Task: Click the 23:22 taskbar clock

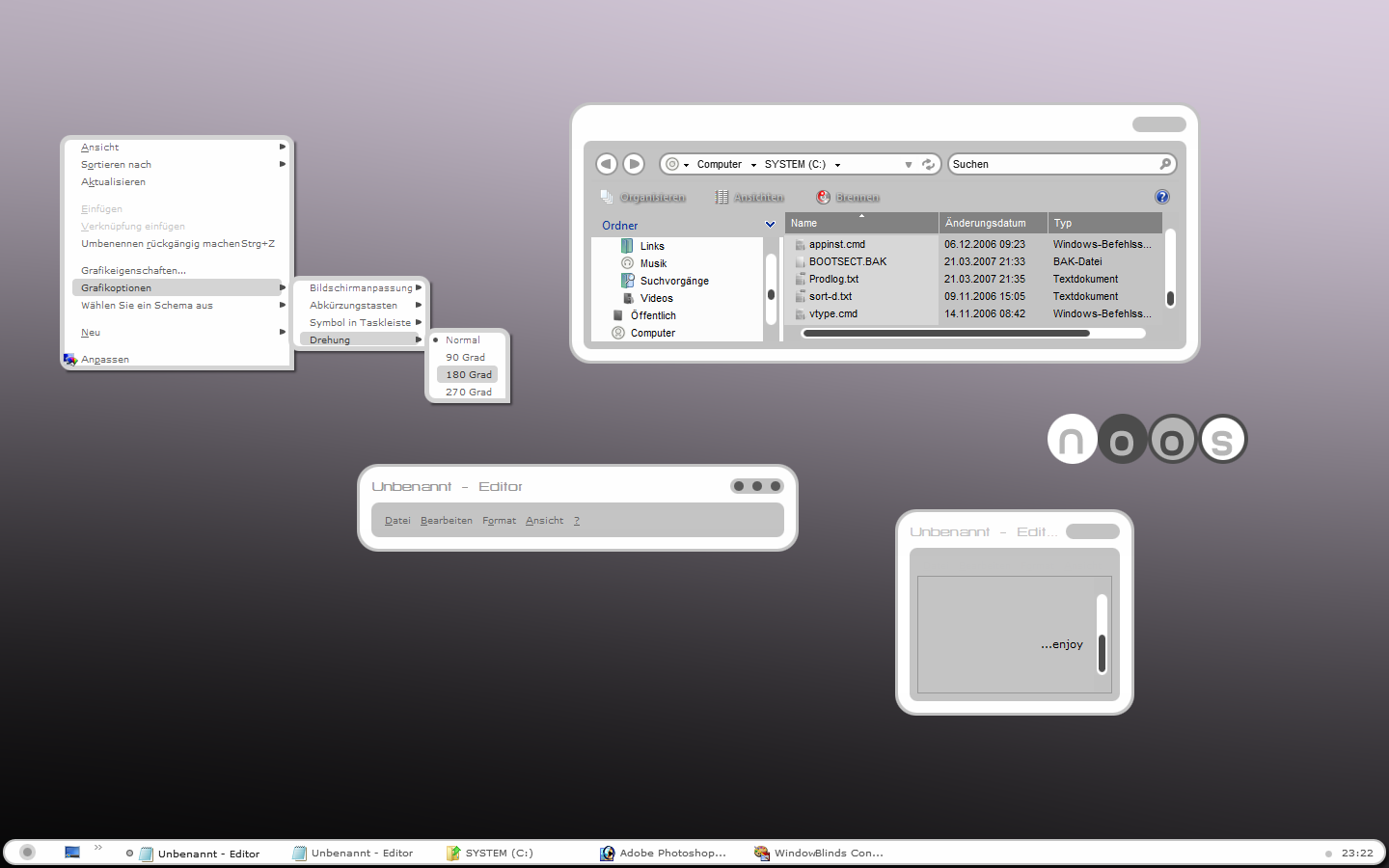Action: [1357, 854]
